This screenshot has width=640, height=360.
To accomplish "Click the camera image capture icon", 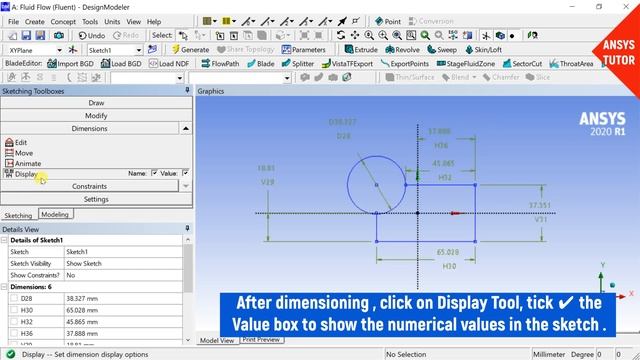I will coord(59,36).
